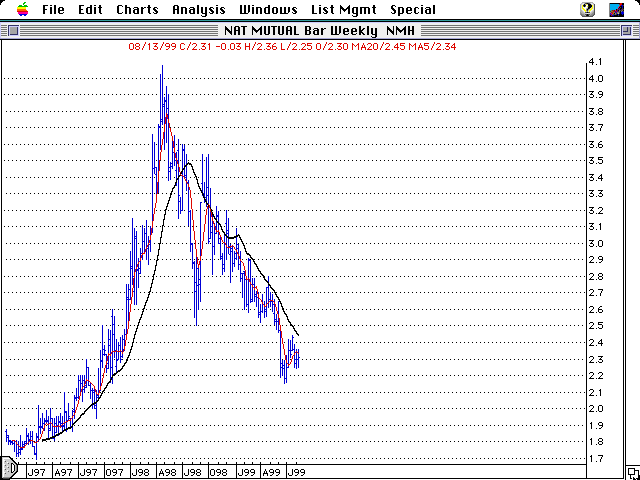This screenshot has width=640, height=480.
Task: Close the NAT MUTUAL chart window
Action: point(13,31)
